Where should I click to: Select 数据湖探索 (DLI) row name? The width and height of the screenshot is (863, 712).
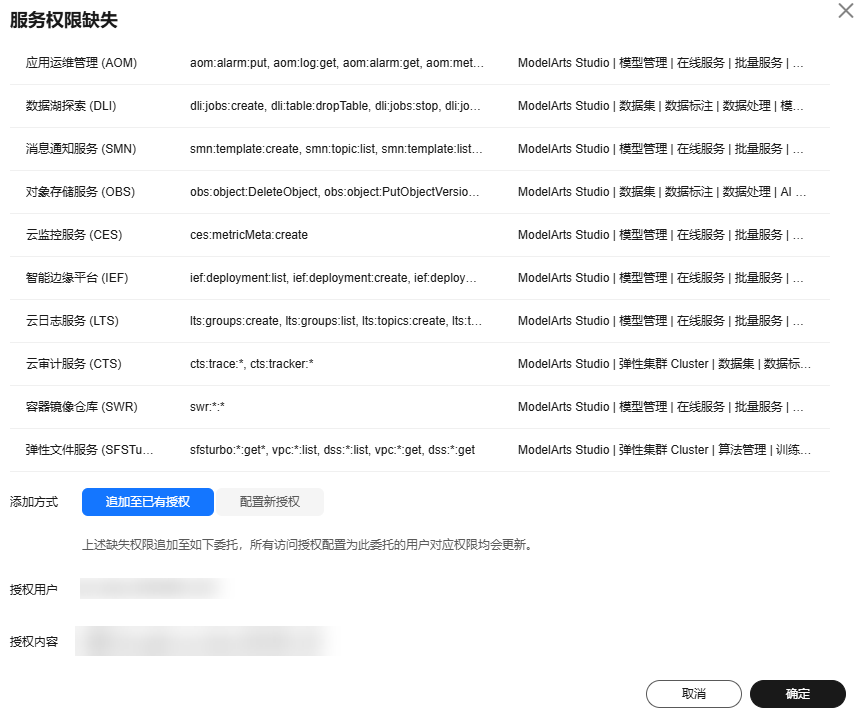(71, 106)
